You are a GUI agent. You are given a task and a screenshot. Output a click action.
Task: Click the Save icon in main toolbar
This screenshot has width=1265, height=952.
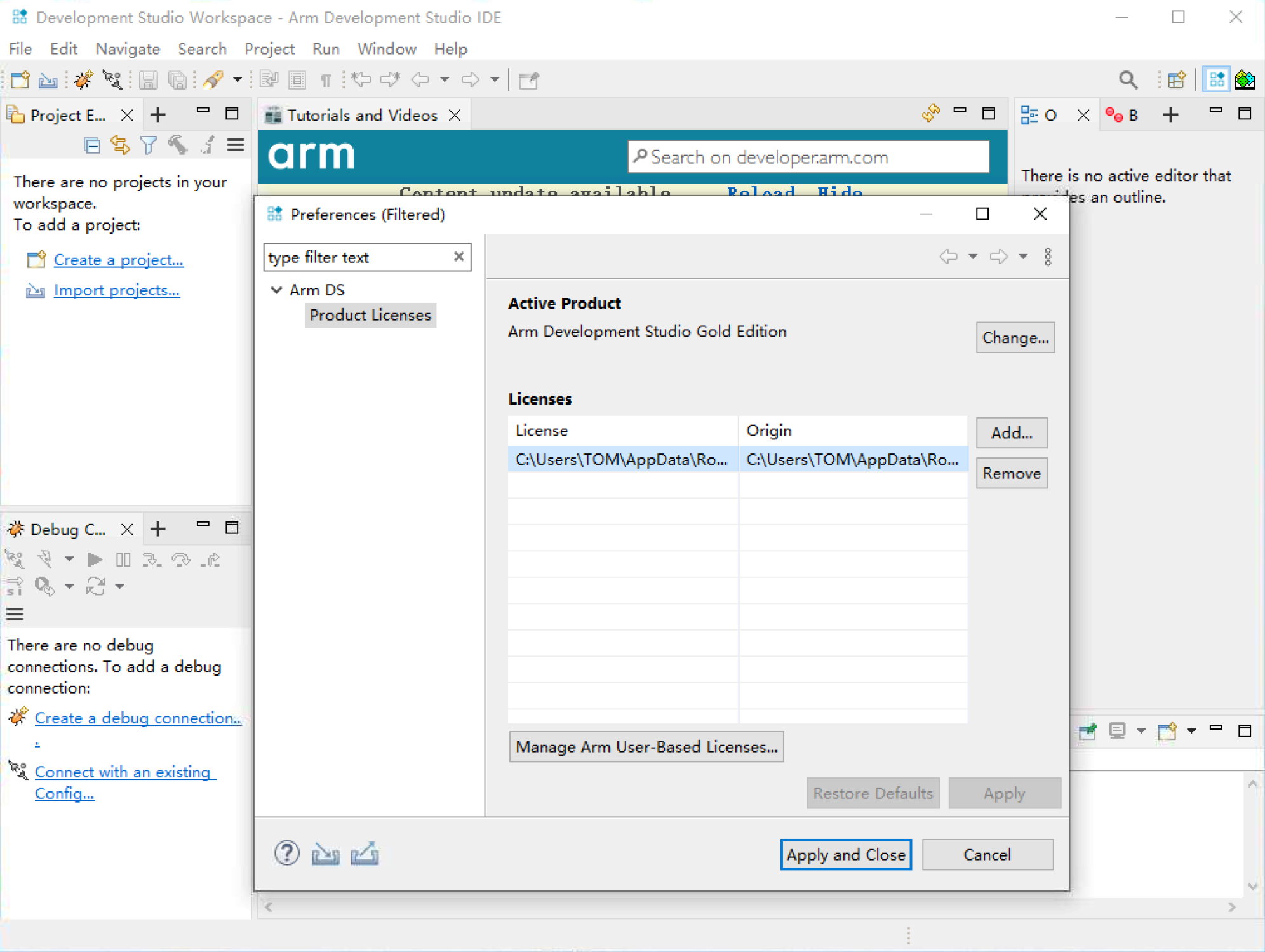click(148, 80)
